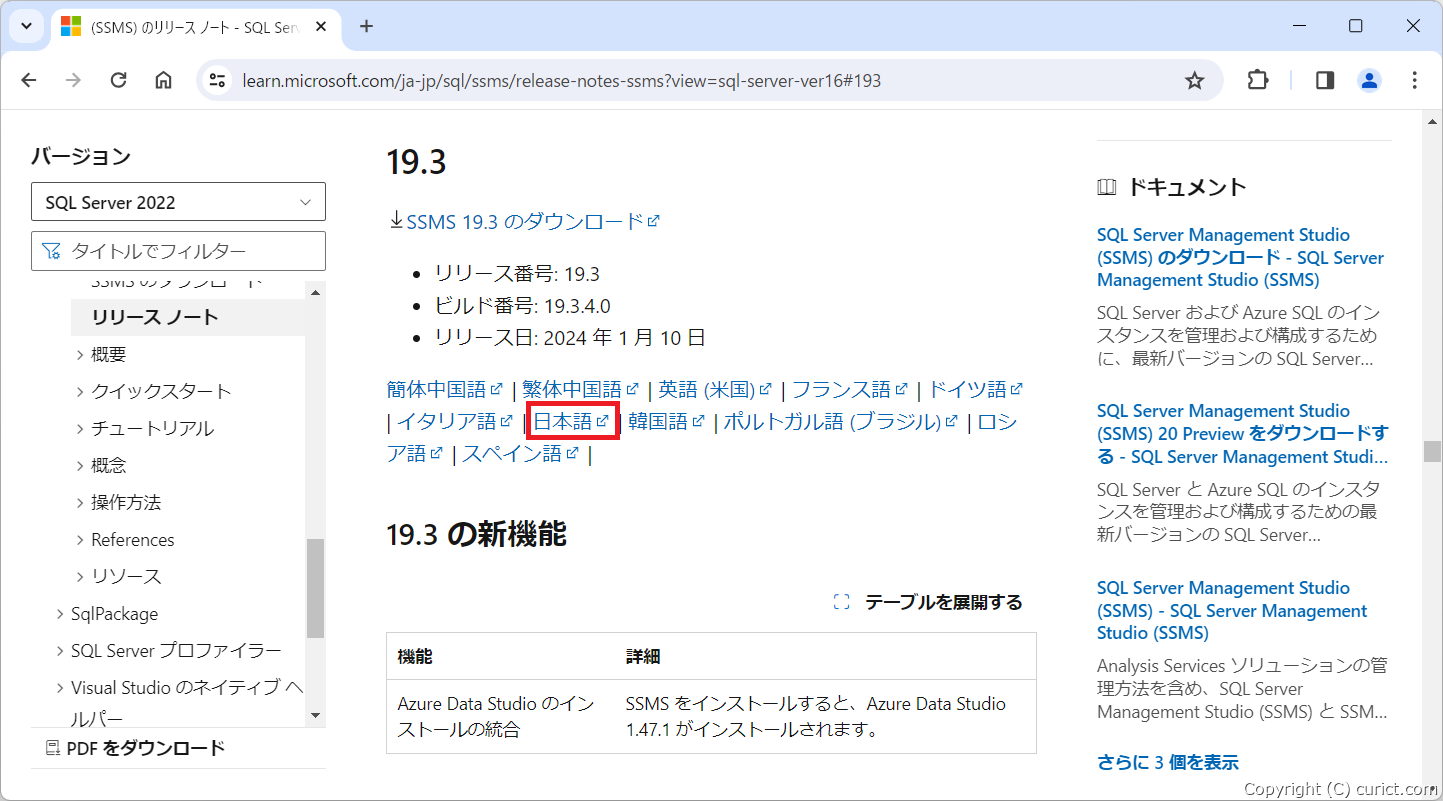
Task: Select リリース ノート in the sidebar
Action: 155,317
